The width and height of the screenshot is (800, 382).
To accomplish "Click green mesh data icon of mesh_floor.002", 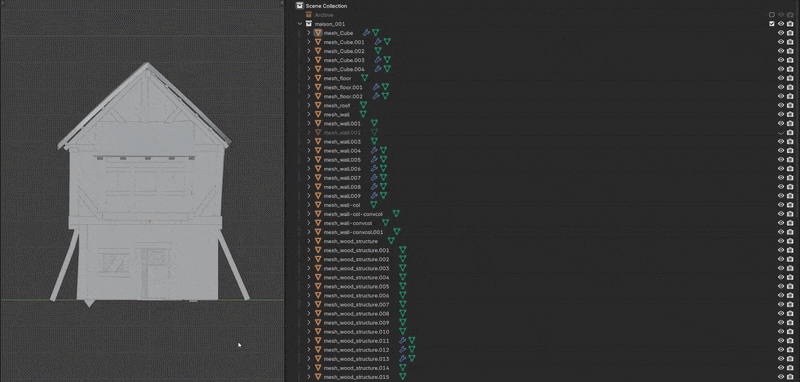I will pos(385,96).
